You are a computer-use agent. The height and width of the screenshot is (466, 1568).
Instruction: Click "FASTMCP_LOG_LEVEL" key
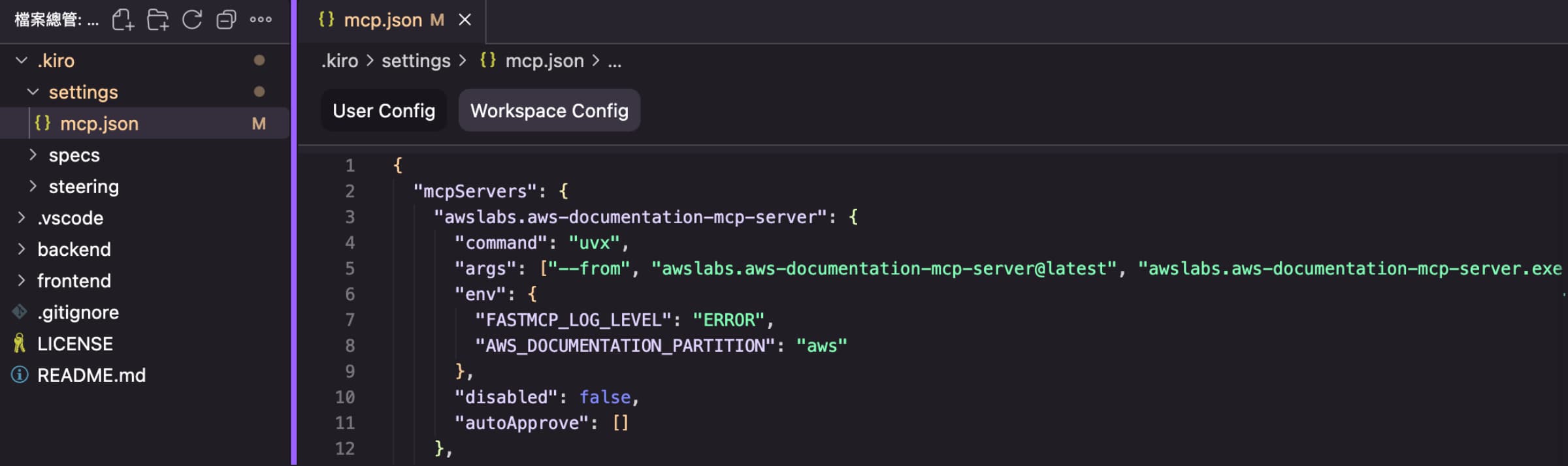coord(574,320)
